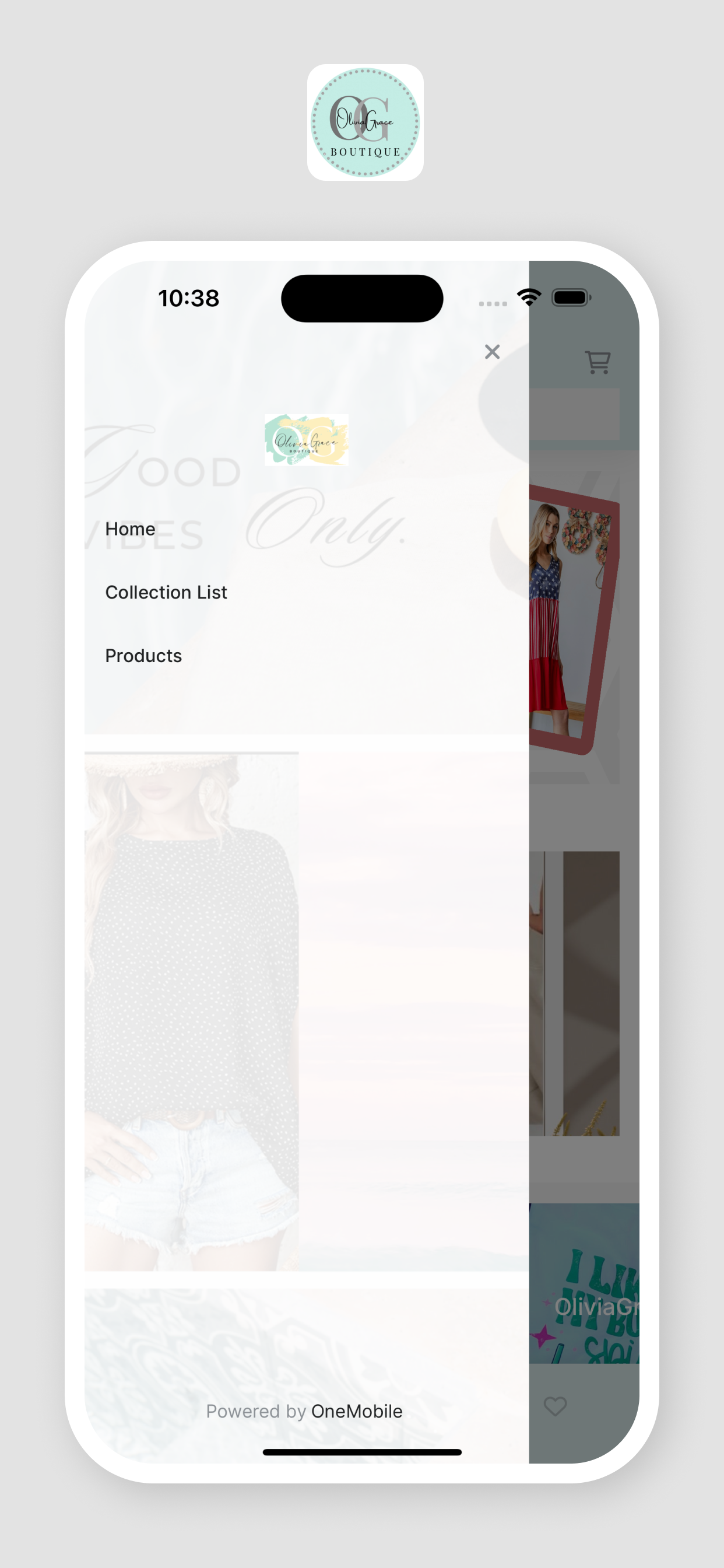Open the flag dress banner image

(574, 619)
